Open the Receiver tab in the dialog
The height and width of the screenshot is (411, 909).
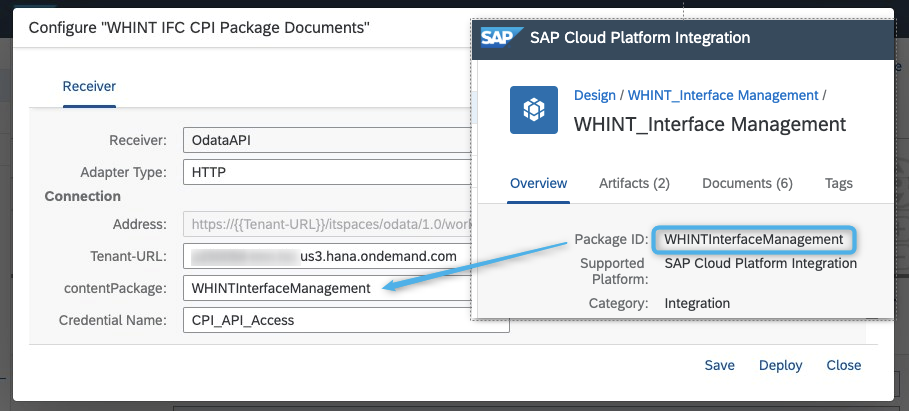89,86
